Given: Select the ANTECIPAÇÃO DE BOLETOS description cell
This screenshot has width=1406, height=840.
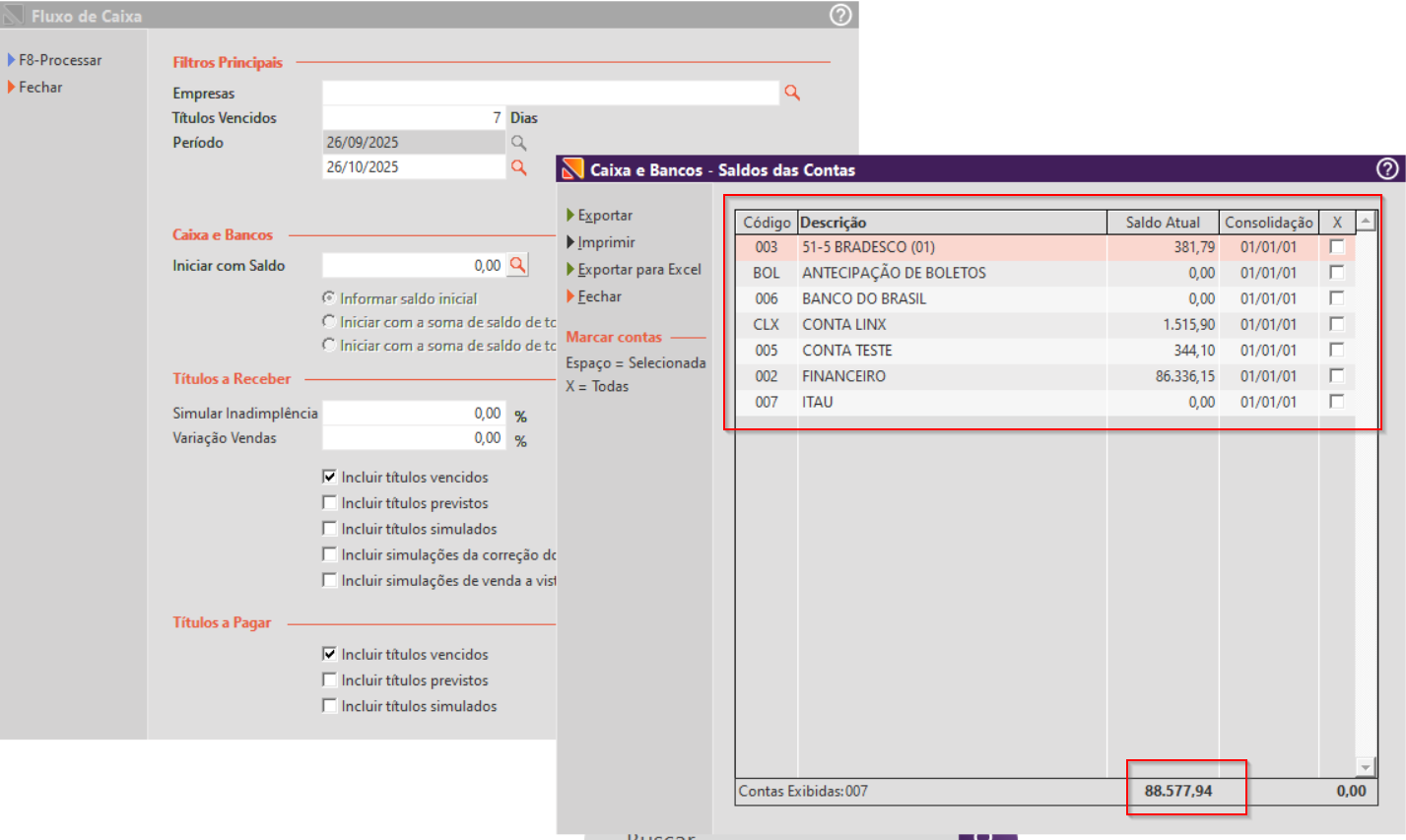Looking at the screenshot, I should (952, 273).
